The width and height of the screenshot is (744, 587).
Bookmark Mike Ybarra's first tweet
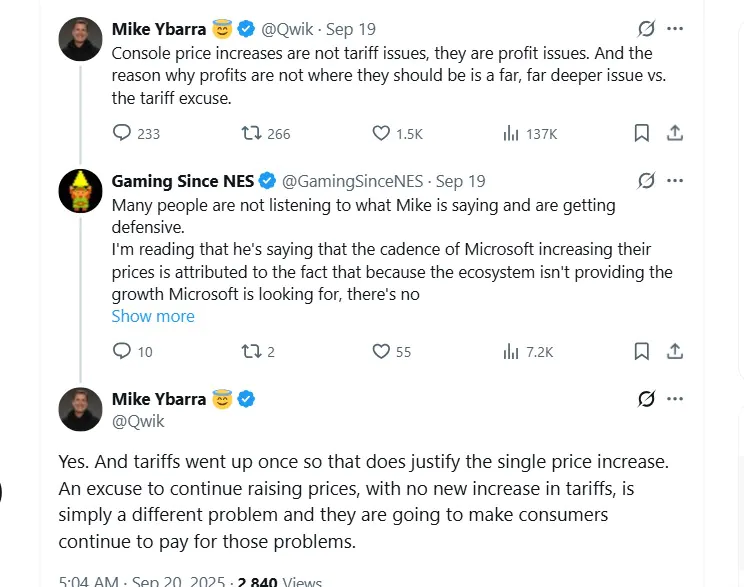(x=642, y=133)
